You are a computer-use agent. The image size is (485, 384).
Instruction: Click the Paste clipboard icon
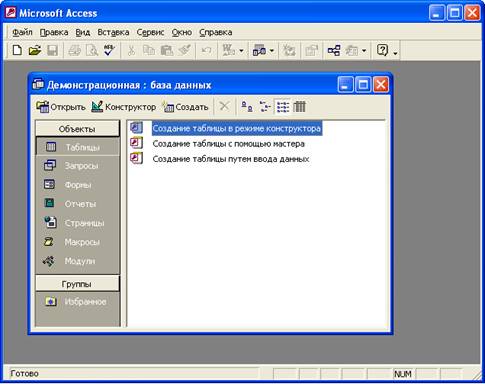click(167, 50)
